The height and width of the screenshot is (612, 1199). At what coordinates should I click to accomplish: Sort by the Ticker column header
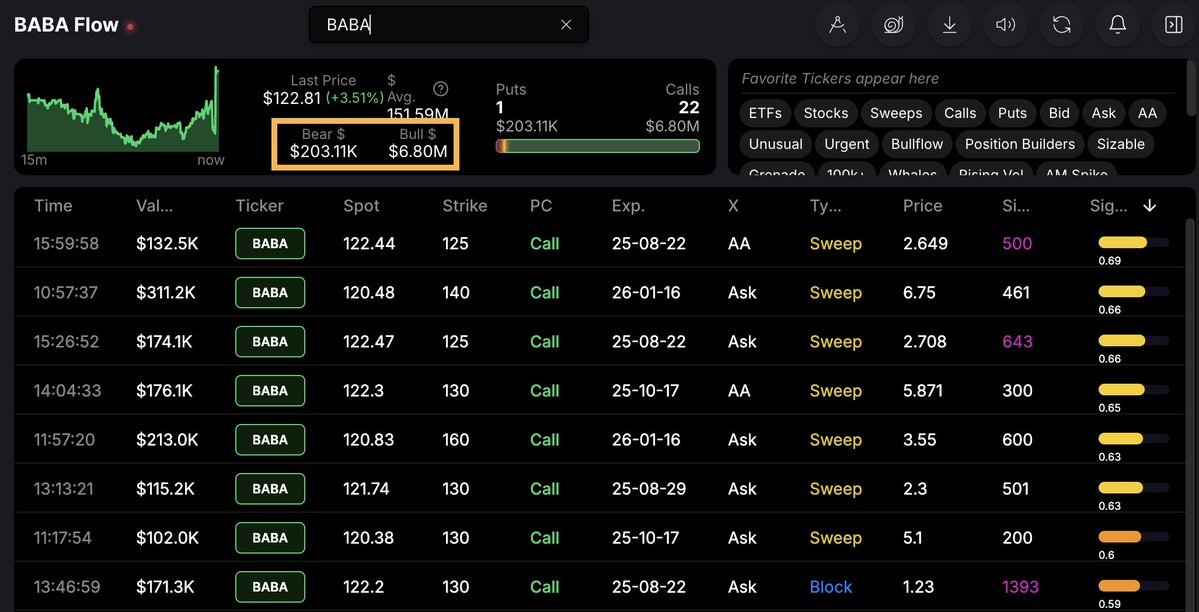pyautogui.click(x=259, y=206)
